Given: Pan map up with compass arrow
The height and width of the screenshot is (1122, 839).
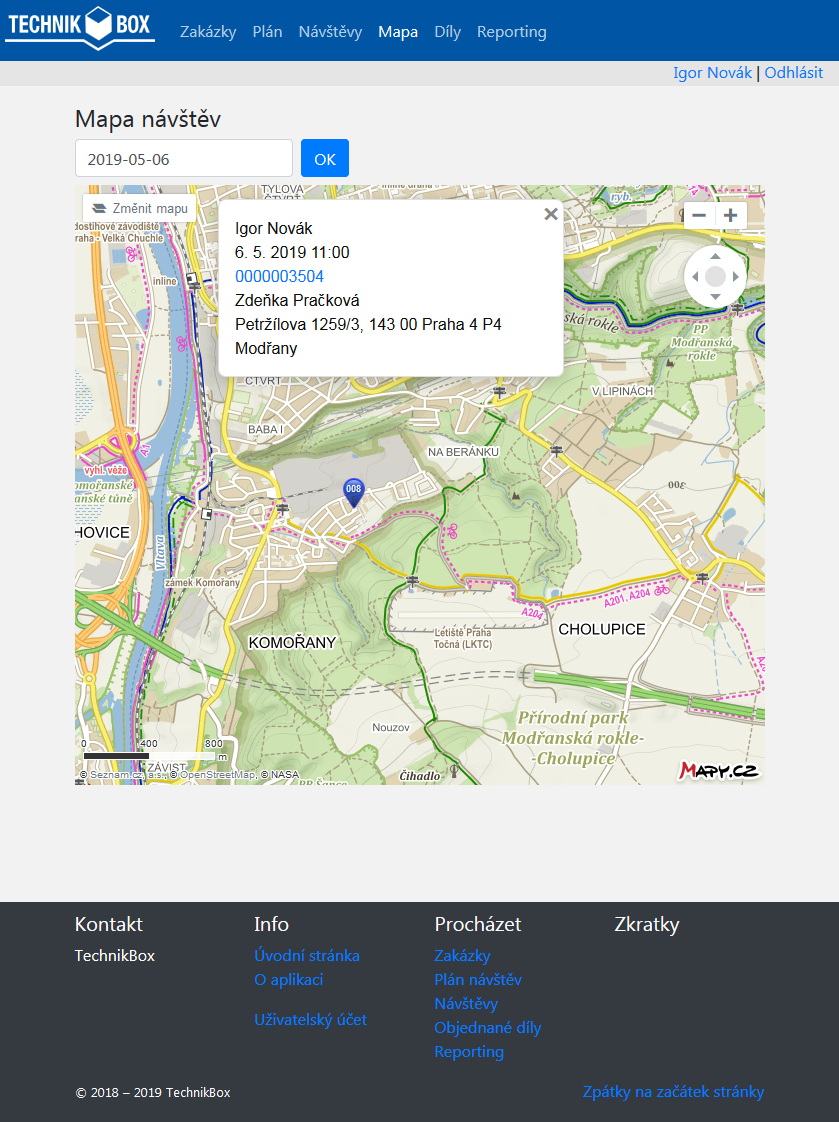Looking at the screenshot, I should click(715, 256).
